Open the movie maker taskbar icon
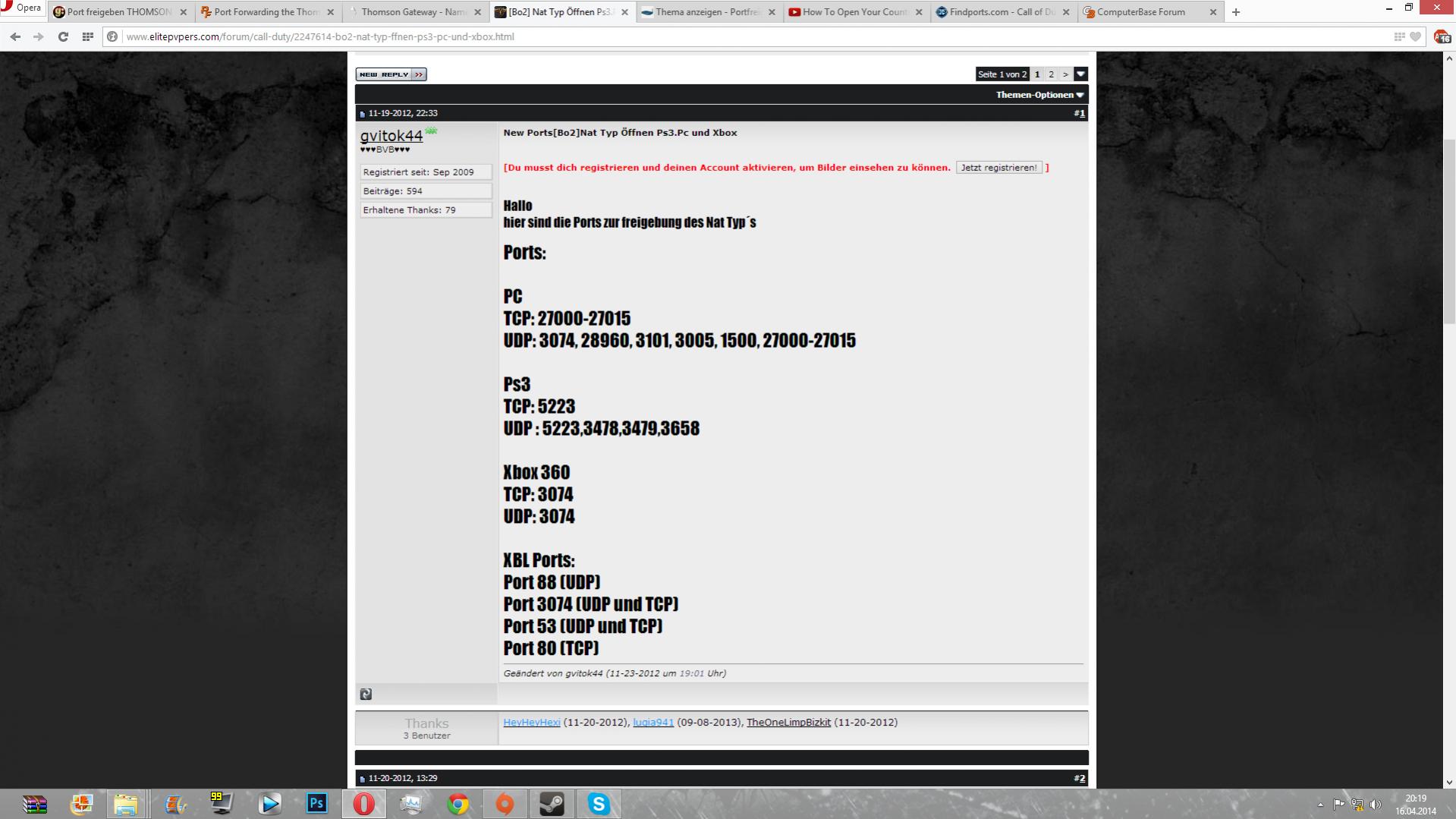The width and height of the screenshot is (1456, 819). (175, 804)
